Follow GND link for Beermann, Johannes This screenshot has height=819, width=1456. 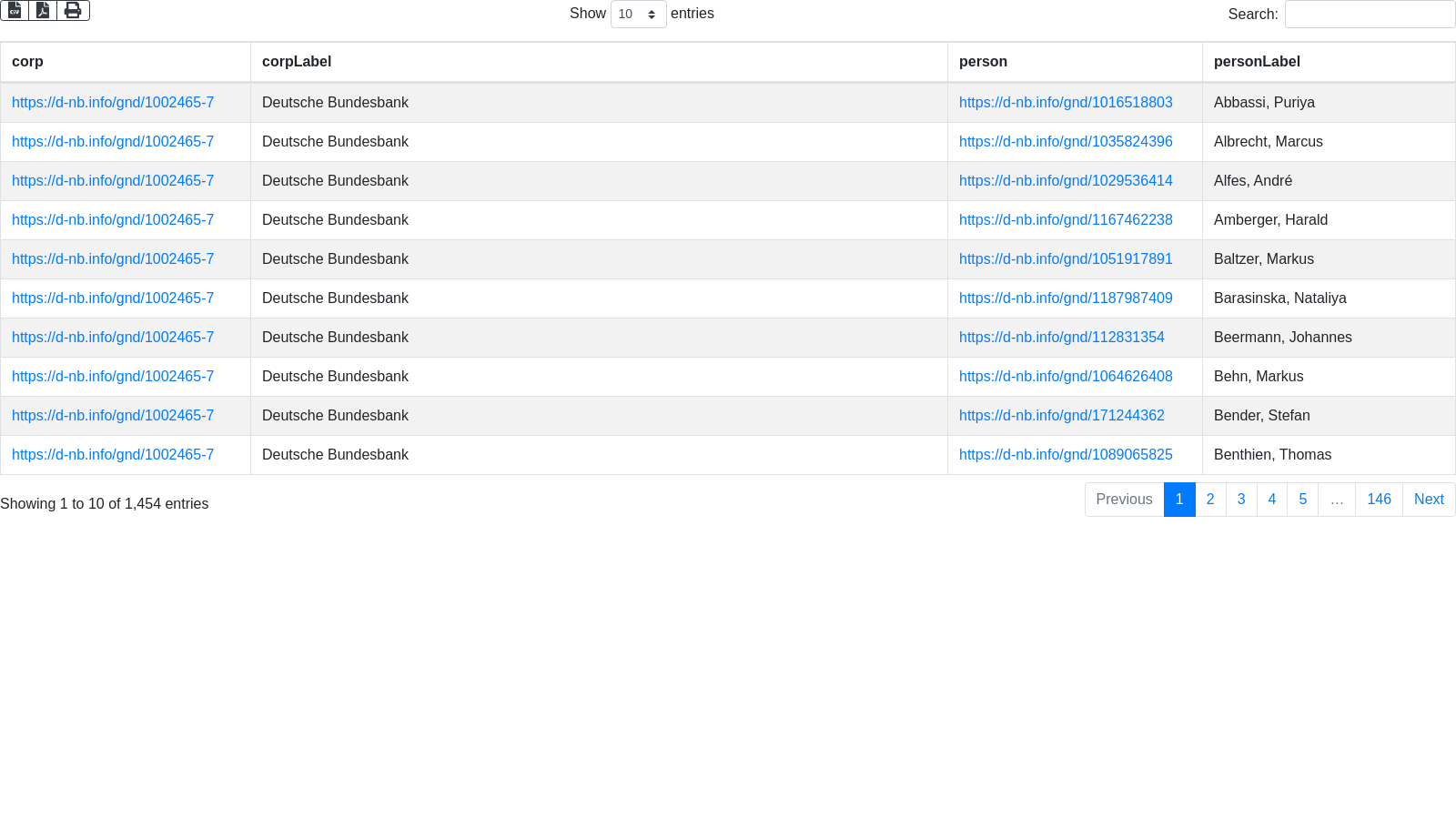[x=1061, y=338]
